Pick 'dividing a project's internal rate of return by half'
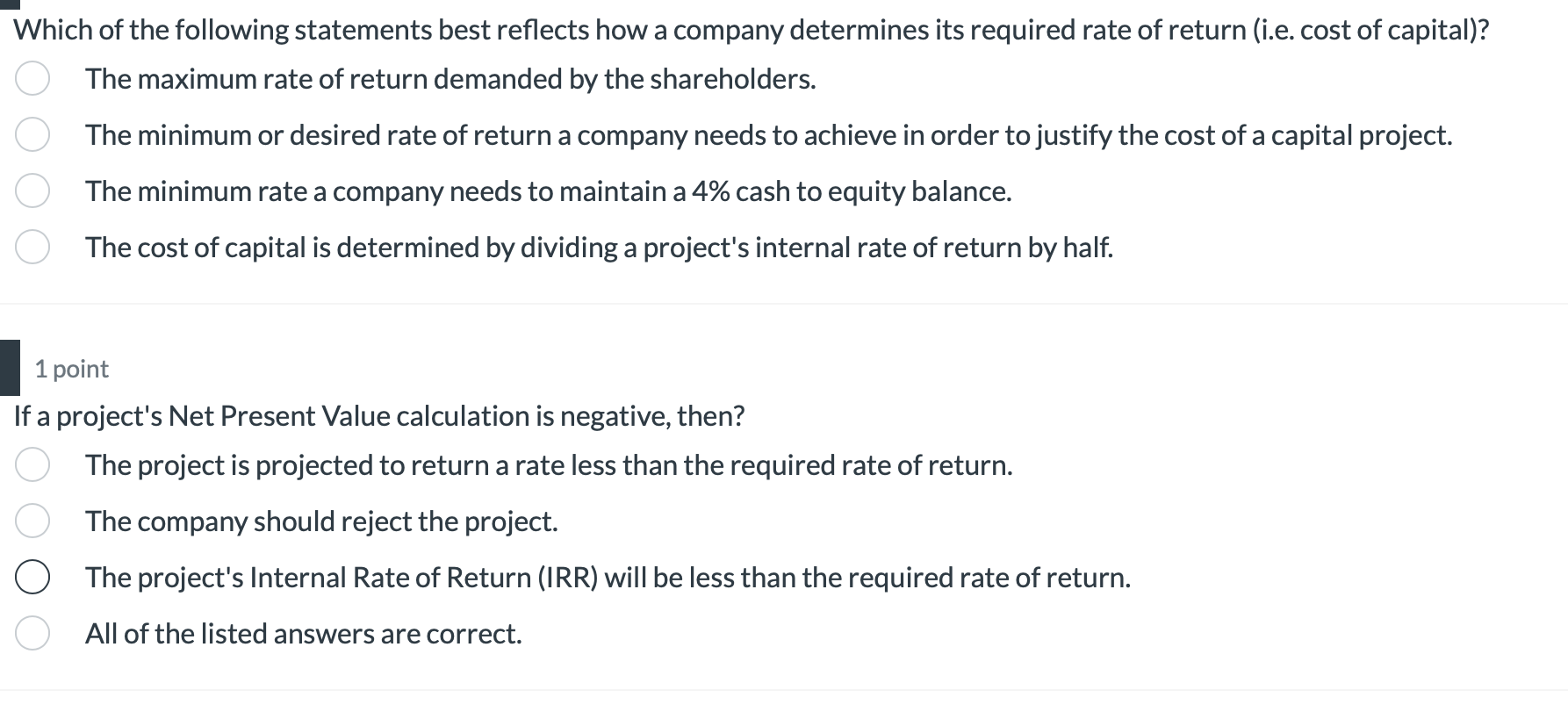This screenshot has width=1568, height=719. tap(32, 248)
